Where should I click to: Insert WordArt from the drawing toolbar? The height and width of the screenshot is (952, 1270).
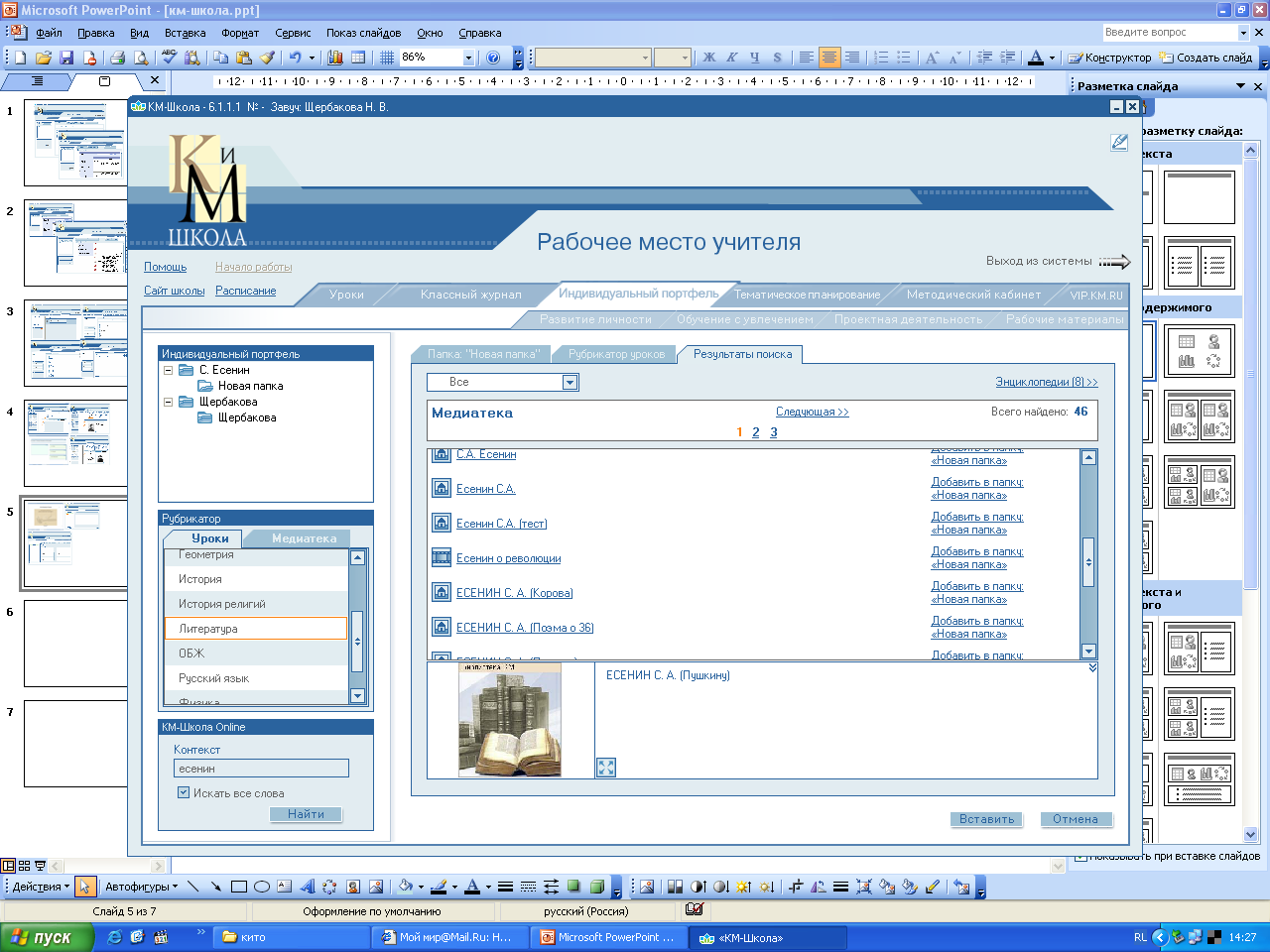pos(308,887)
